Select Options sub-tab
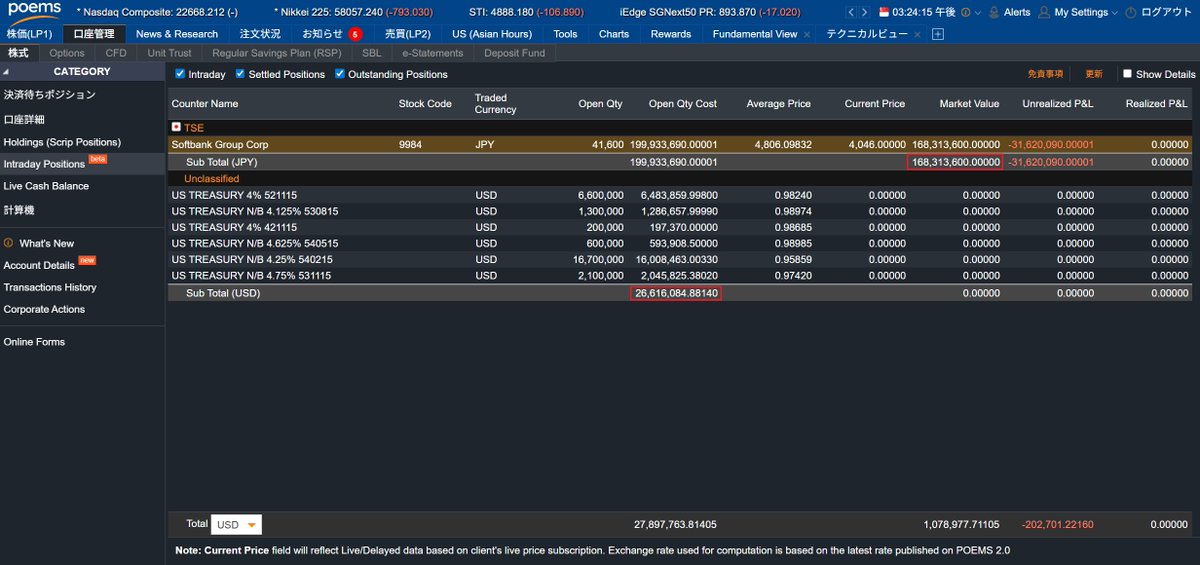 (x=67, y=53)
